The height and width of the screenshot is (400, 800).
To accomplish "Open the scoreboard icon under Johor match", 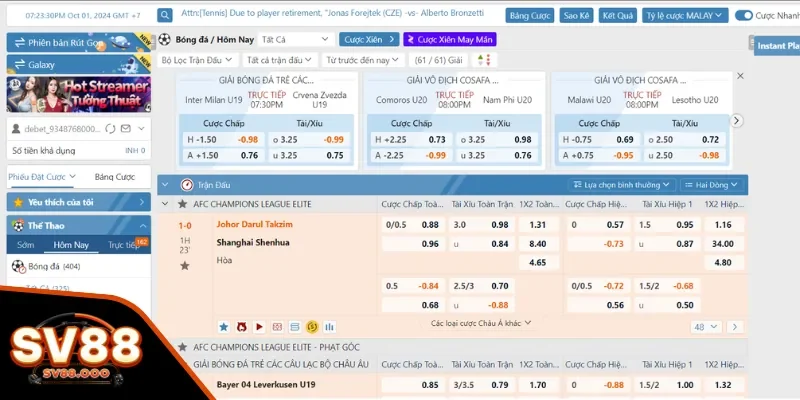I will (277, 327).
